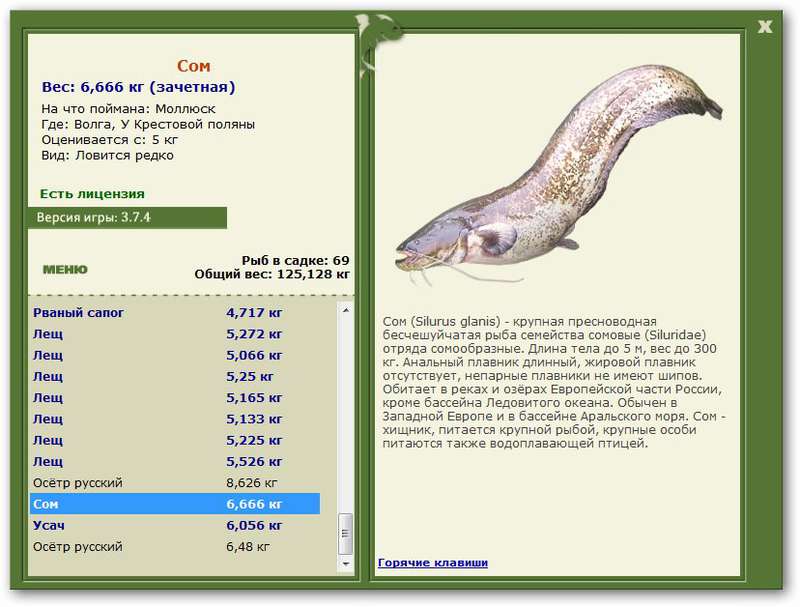Open the МЕНЮ button
This screenshot has width=800, height=607.
(65, 269)
